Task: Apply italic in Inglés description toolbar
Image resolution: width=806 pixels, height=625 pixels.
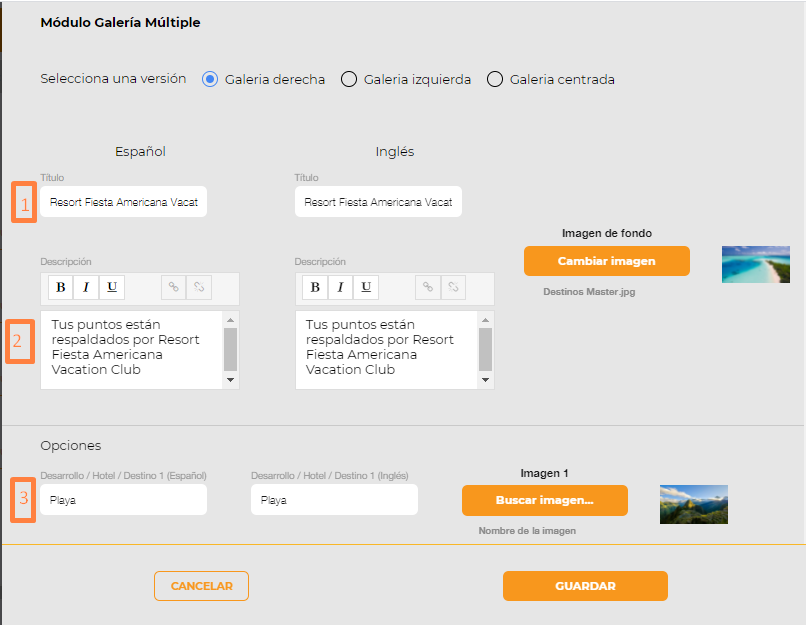Action: (x=340, y=287)
